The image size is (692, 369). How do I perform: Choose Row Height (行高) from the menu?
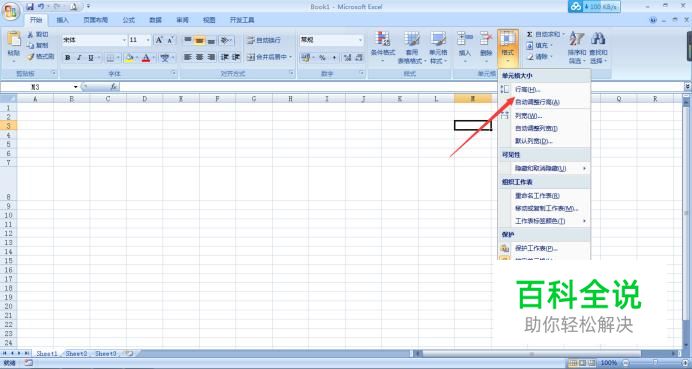click(544, 90)
